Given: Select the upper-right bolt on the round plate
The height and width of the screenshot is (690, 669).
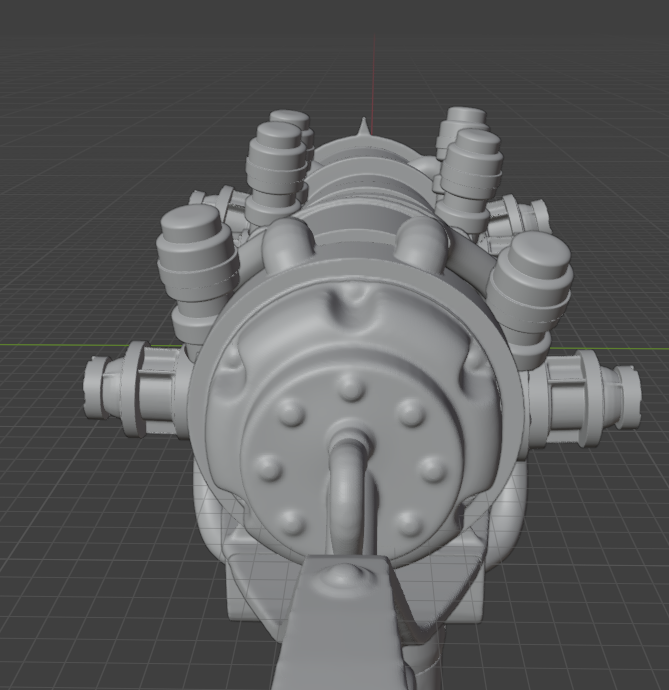Looking at the screenshot, I should tap(410, 411).
